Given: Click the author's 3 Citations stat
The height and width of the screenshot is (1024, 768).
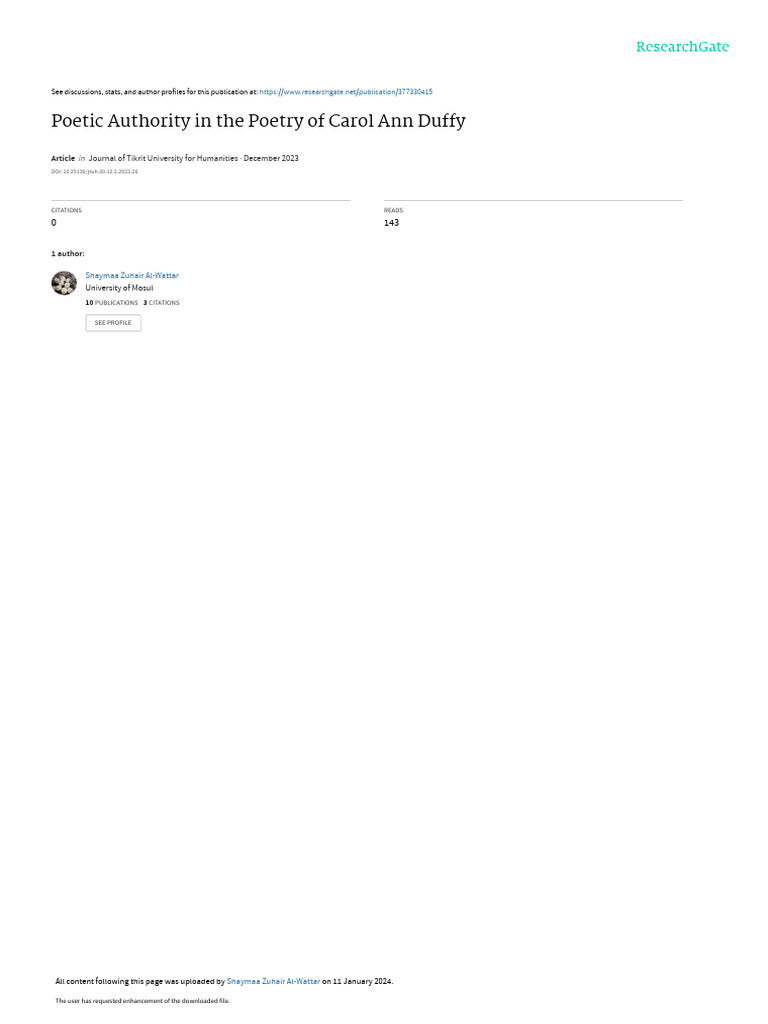Looking at the screenshot, I should tap(161, 303).
